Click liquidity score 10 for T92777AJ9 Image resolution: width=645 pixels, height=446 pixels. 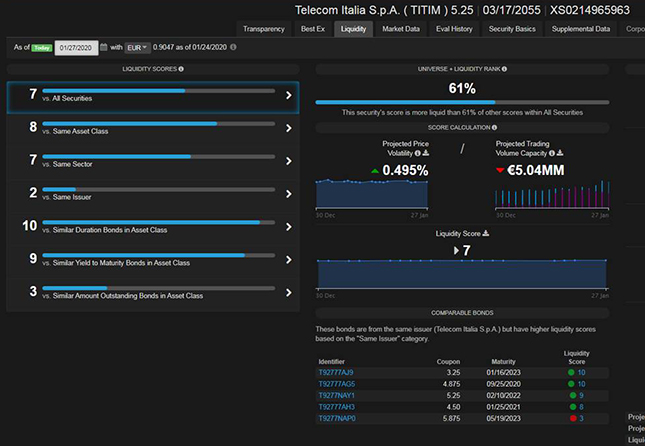click(581, 372)
